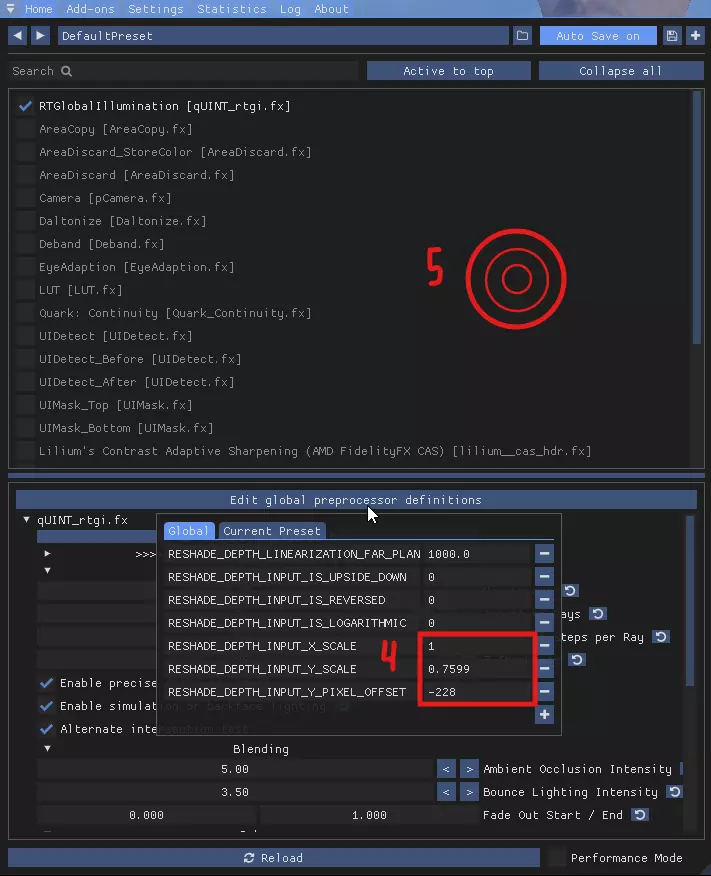Expand the collapsed >>> subsection arrow
Image resolution: width=711 pixels, height=876 pixels.
pos(47,553)
